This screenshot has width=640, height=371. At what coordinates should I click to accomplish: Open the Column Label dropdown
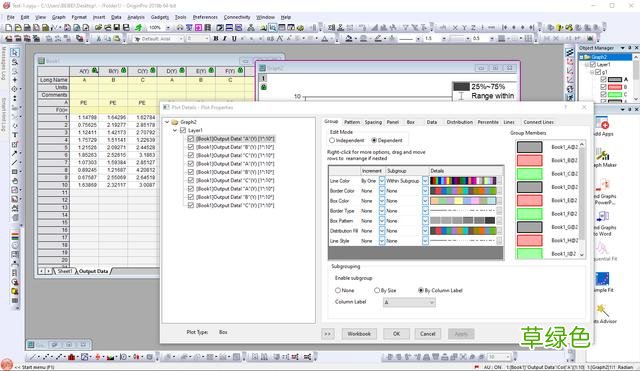coord(409,302)
